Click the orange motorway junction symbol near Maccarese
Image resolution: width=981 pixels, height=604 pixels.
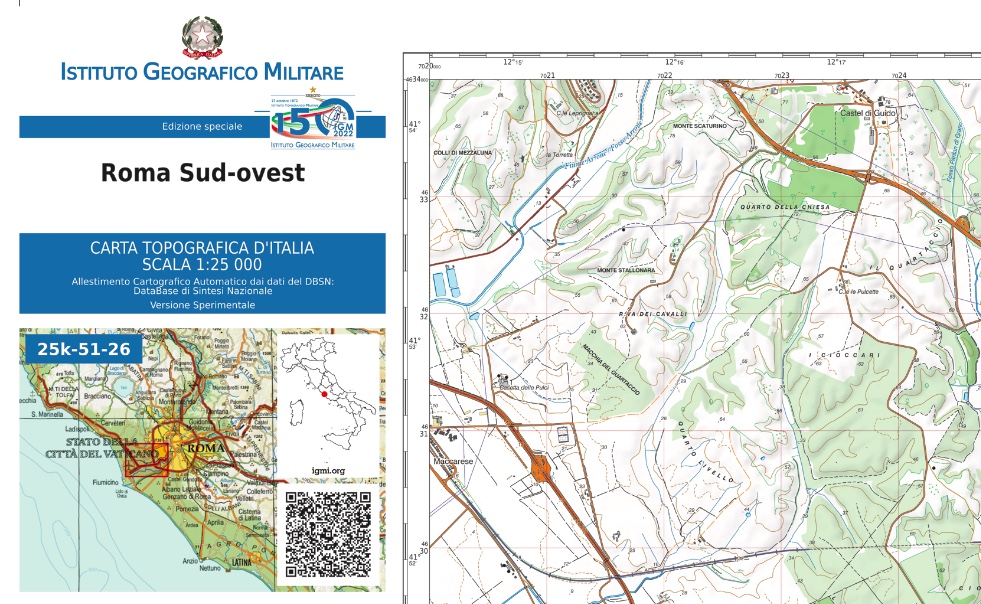(x=540, y=468)
